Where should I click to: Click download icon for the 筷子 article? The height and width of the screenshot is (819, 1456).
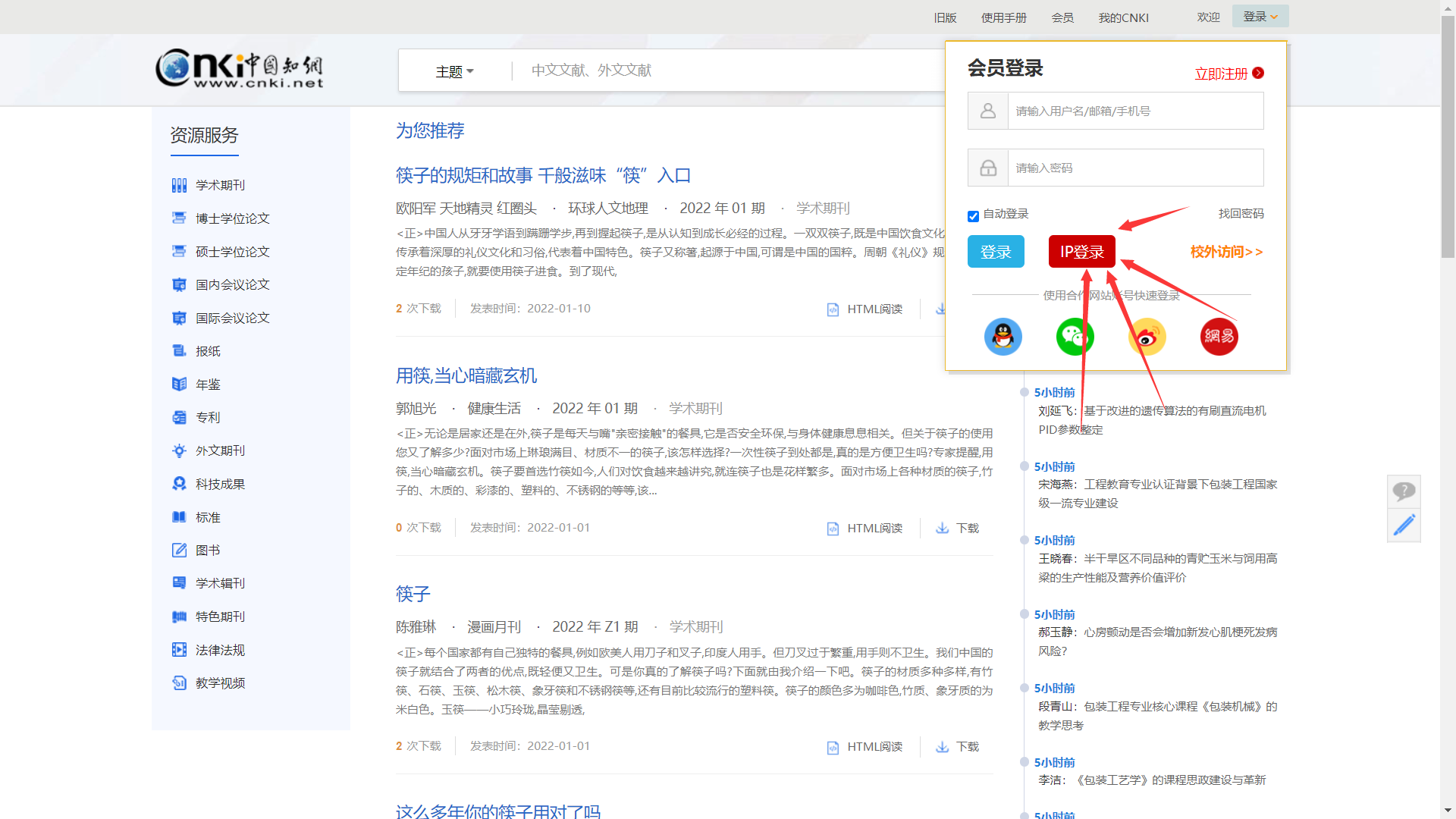pos(942,746)
